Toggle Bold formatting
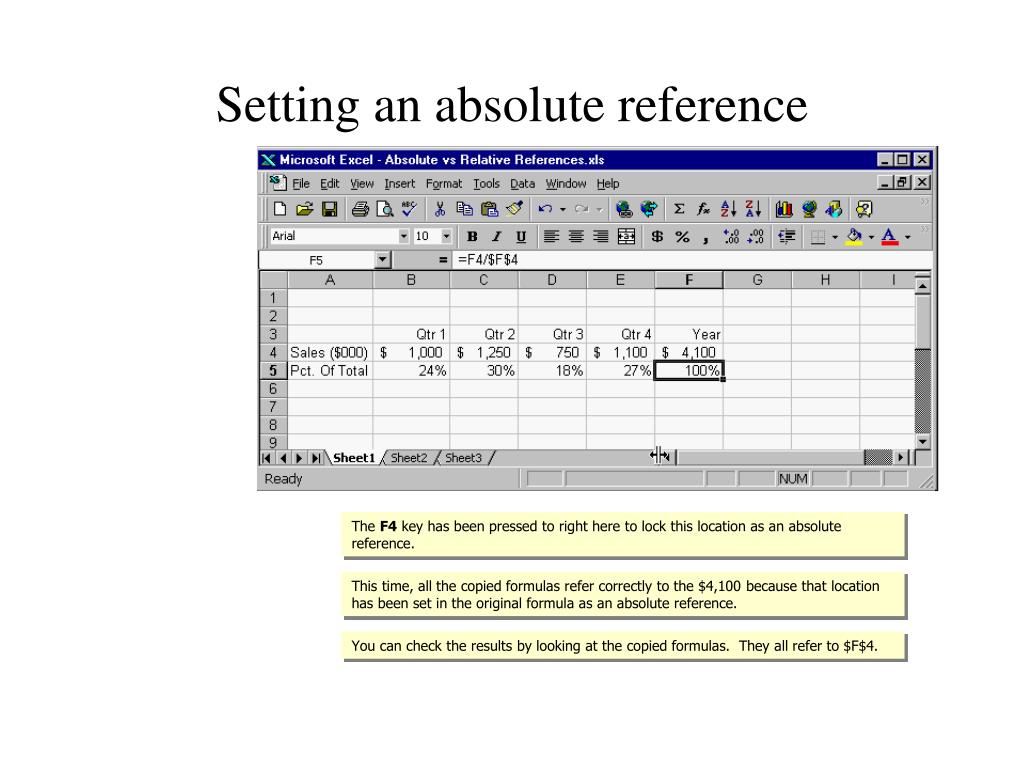 click(x=472, y=236)
